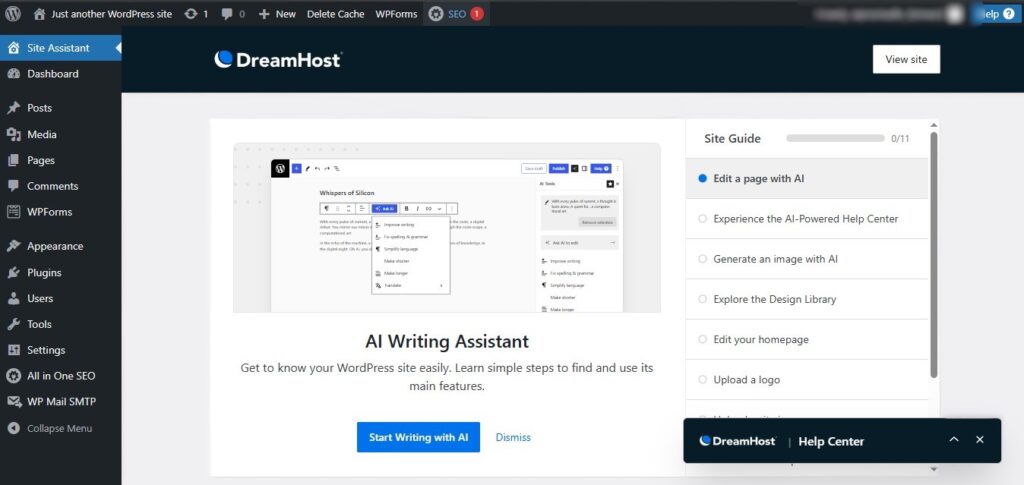Click the Dashboard gauge icon

(13, 74)
